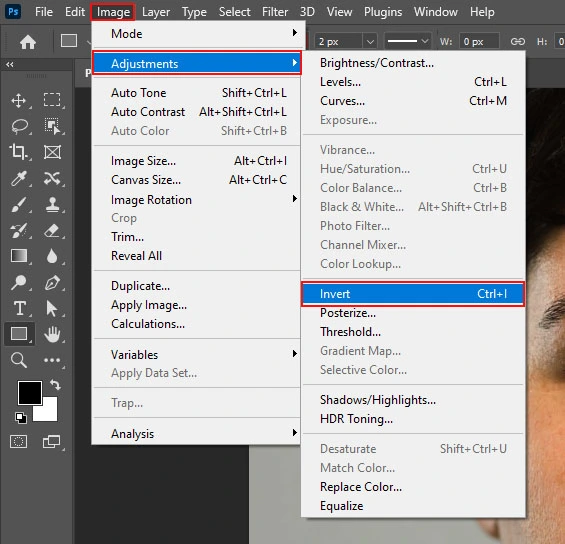Screen dimensions: 565x544
Task: Select the Frame tool
Action: coord(52,152)
